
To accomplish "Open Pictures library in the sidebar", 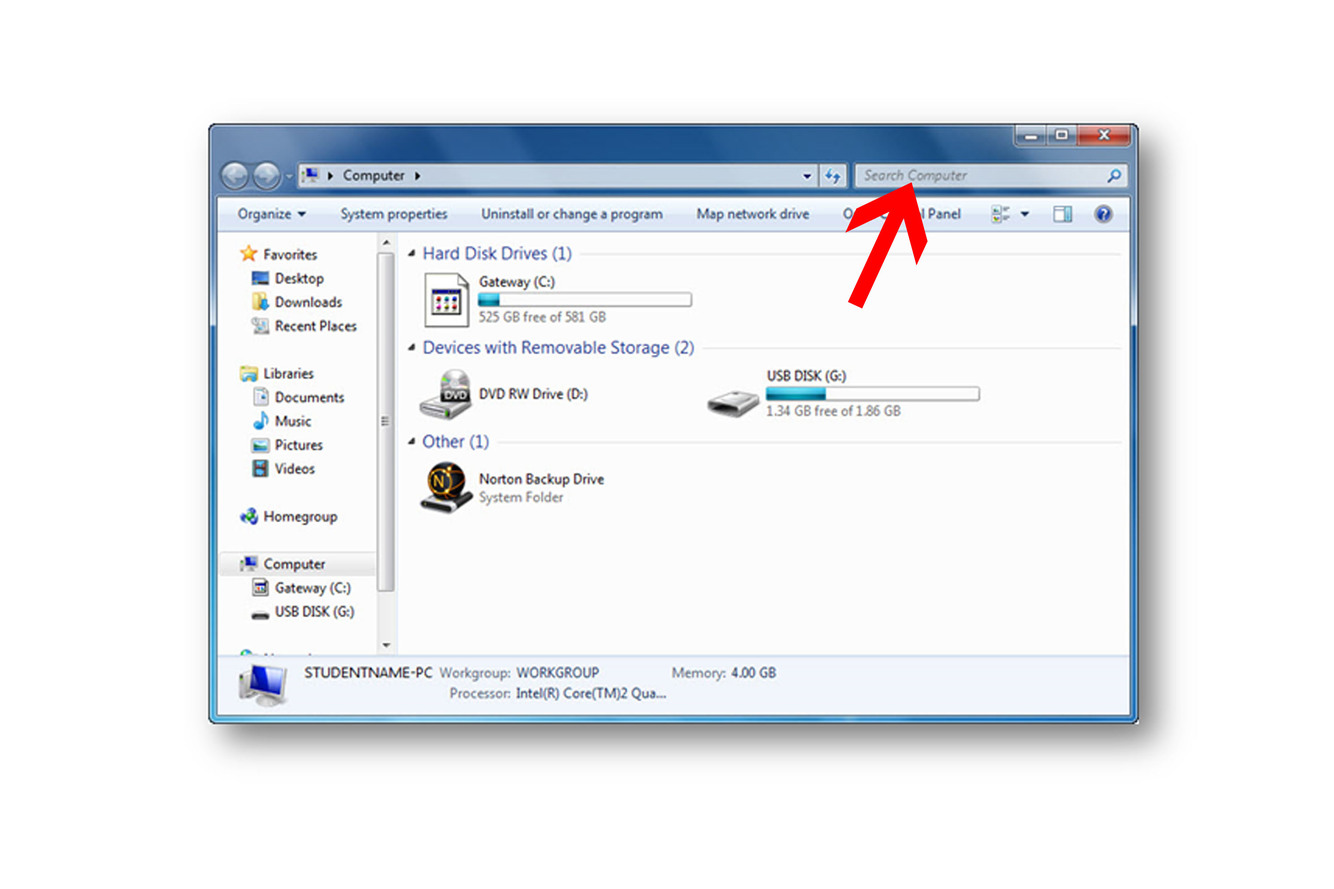I will point(299,445).
